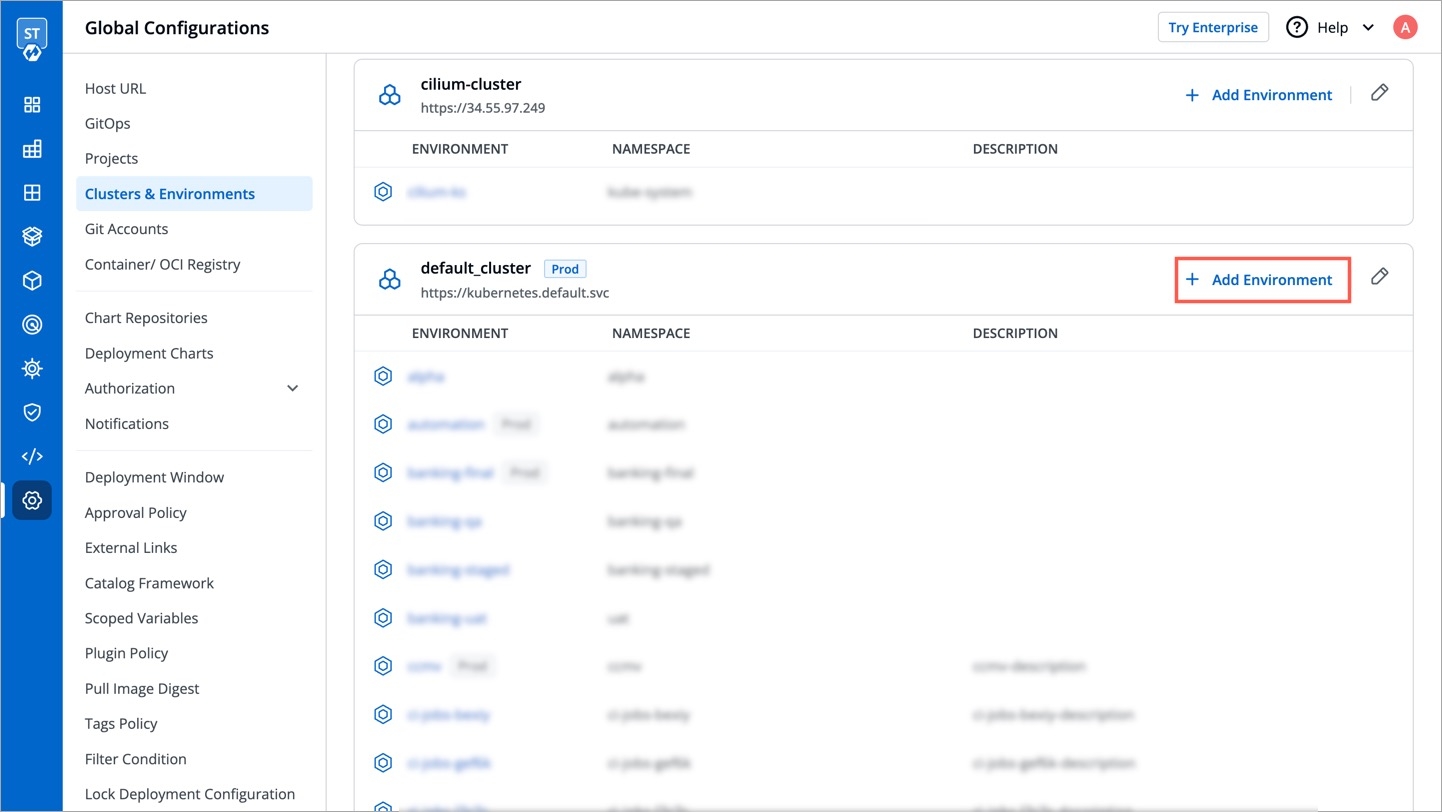
Task: Add Environment to default_cluster
Action: coord(1258,279)
